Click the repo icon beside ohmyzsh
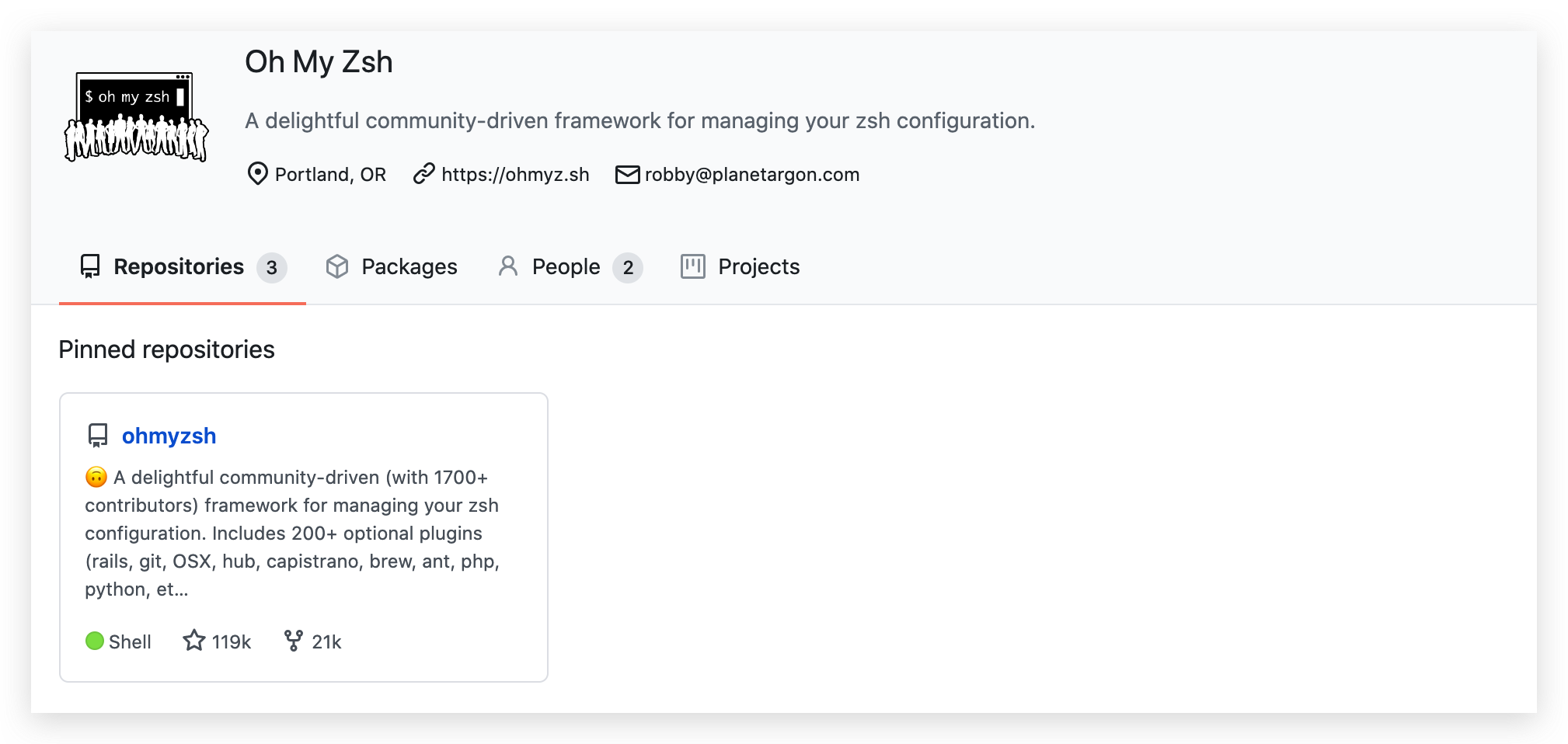The height and width of the screenshot is (744, 1568). pyautogui.click(x=98, y=436)
